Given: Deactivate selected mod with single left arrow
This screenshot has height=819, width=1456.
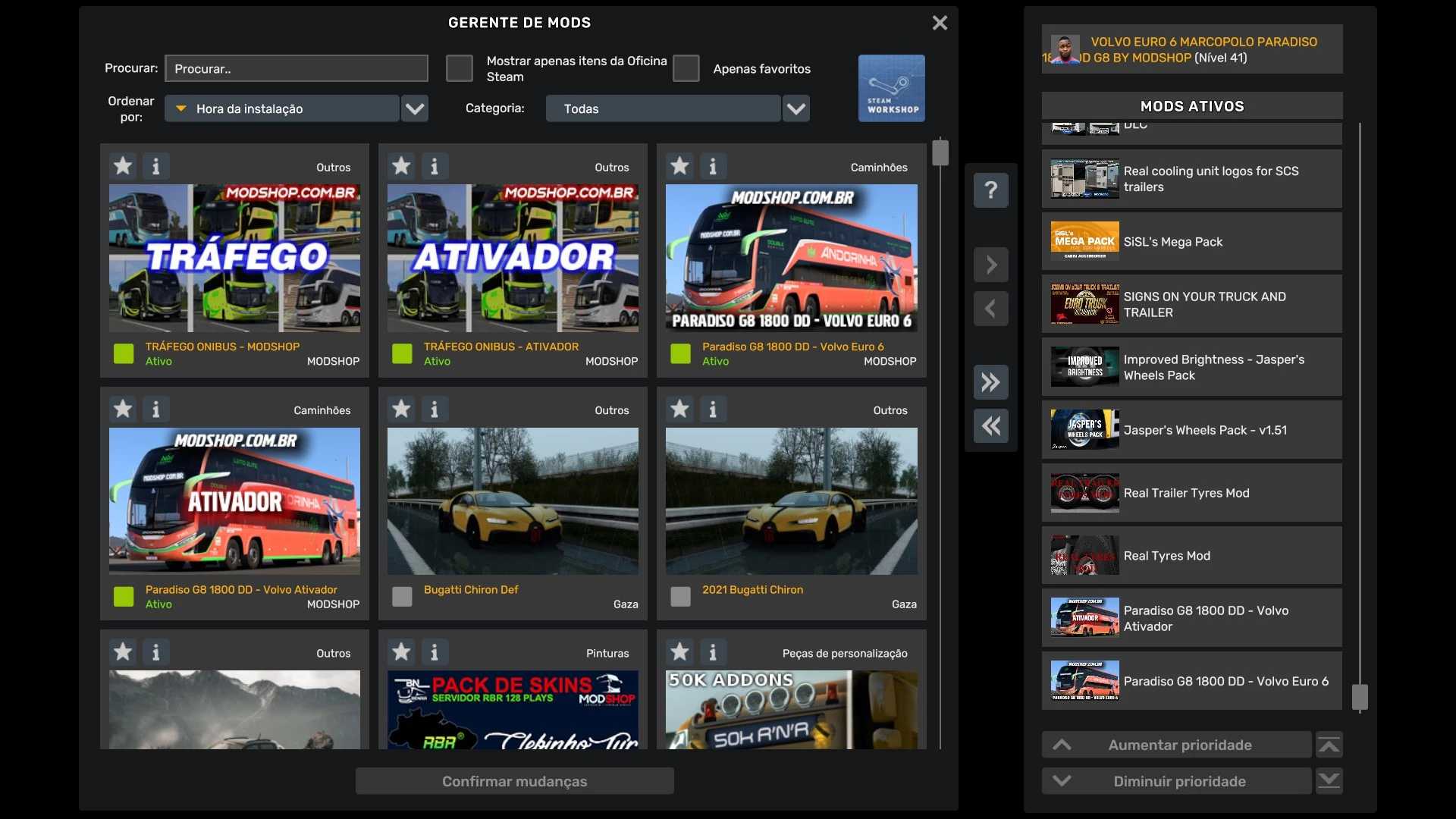Looking at the screenshot, I should (990, 309).
